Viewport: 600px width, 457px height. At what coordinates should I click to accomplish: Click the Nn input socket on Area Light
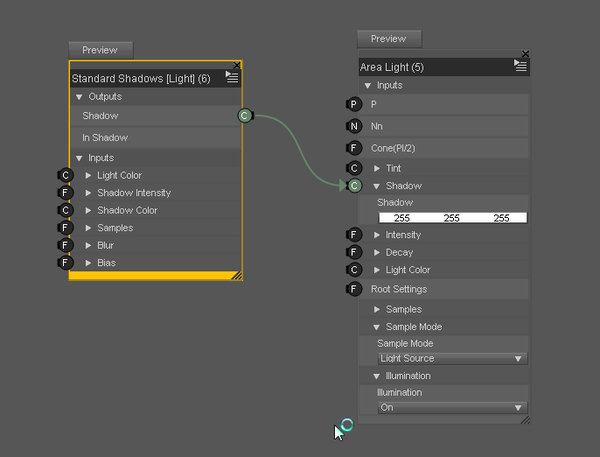(353, 126)
